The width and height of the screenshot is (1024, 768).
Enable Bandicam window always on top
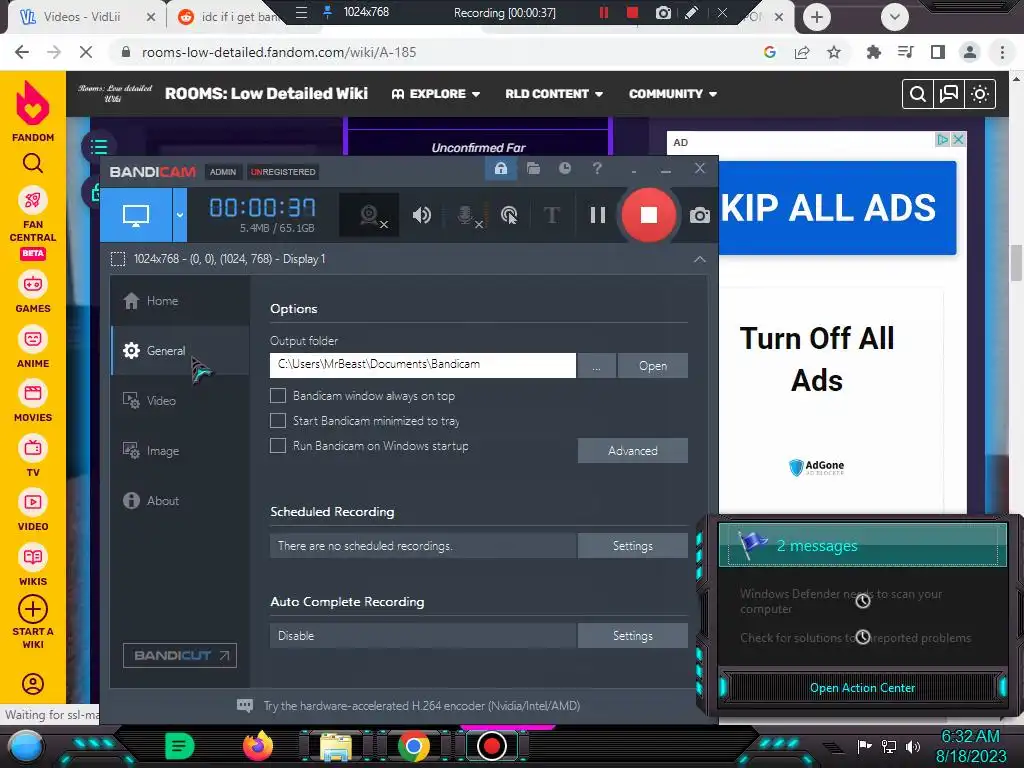pos(278,396)
